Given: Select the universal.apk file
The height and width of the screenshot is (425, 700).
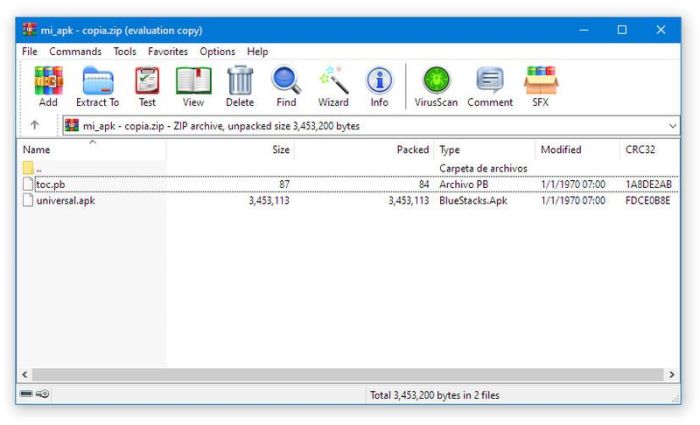Looking at the screenshot, I should coord(65,201).
